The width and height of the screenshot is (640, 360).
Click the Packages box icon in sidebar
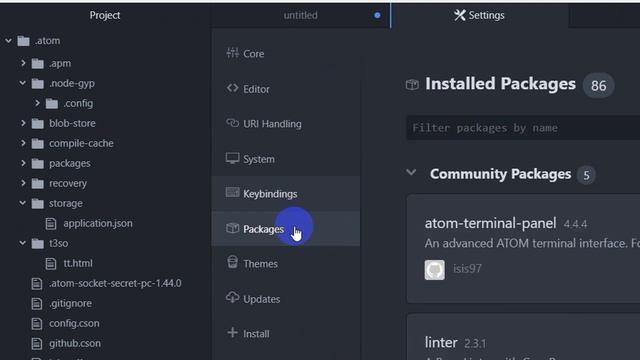pos(232,228)
